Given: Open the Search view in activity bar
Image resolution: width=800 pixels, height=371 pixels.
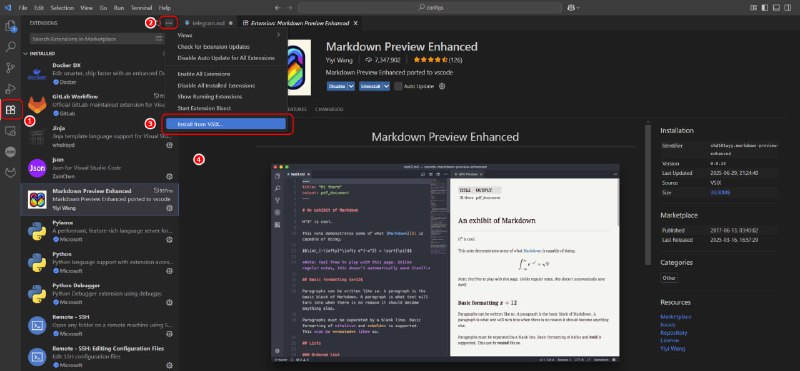Looking at the screenshot, I should (11, 47).
